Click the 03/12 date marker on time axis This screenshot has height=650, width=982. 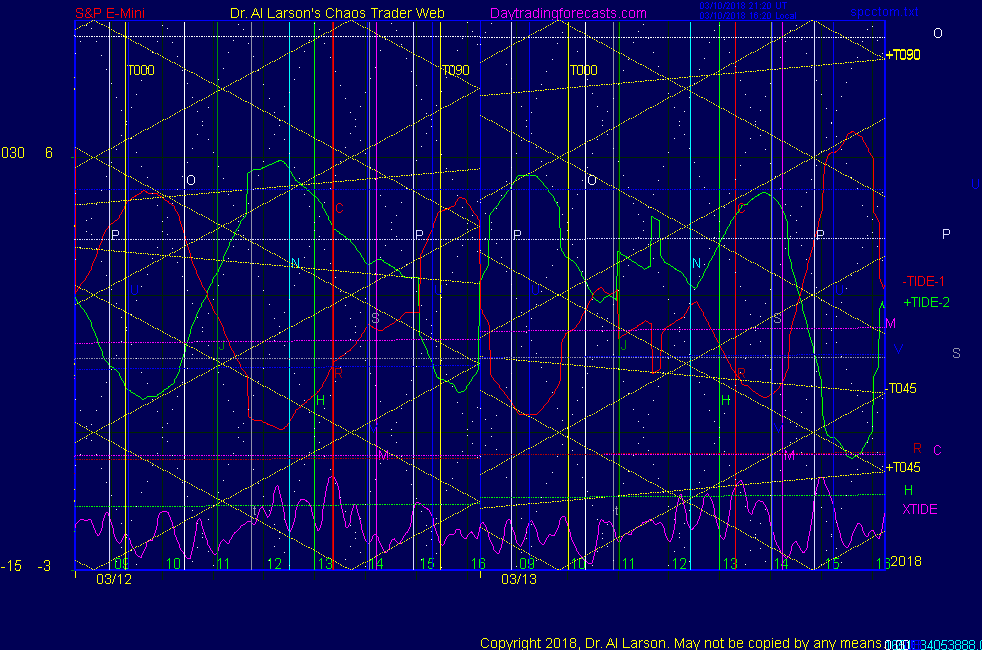pyautogui.click(x=112, y=579)
